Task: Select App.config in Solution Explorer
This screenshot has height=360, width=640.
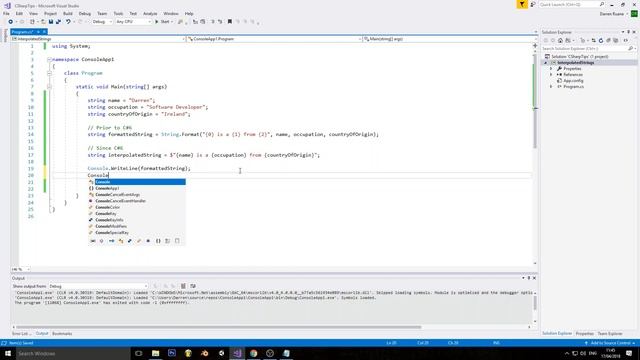Action: (x=573, y=81)
